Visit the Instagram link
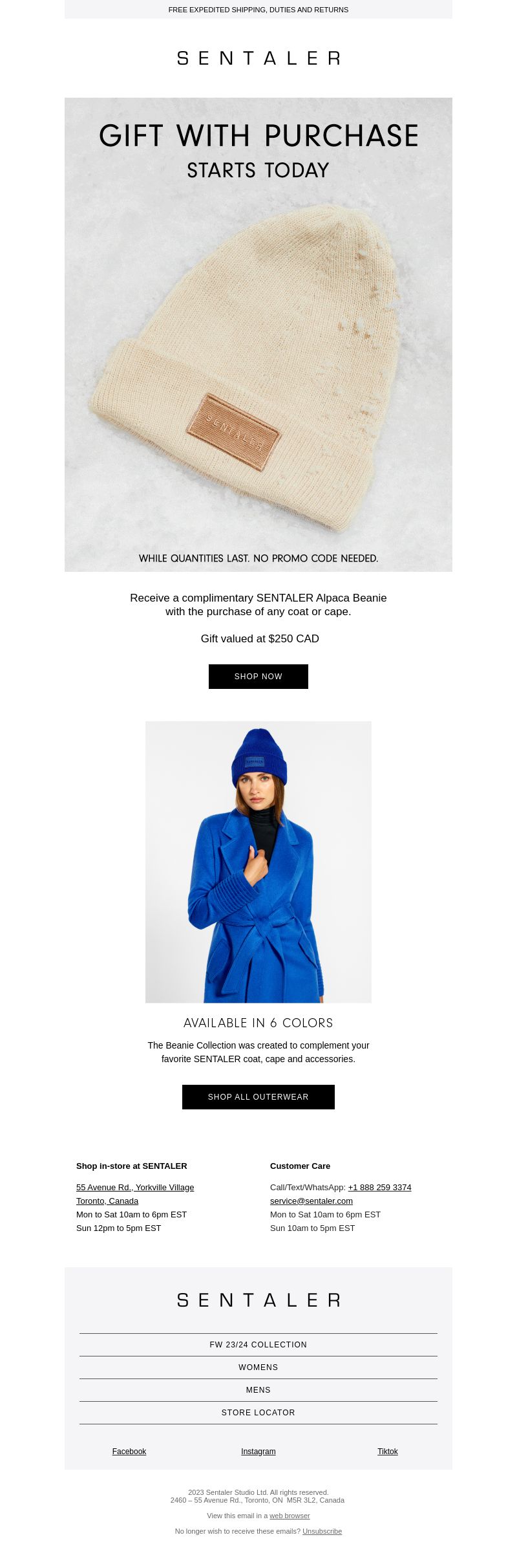 (258, 1452)
